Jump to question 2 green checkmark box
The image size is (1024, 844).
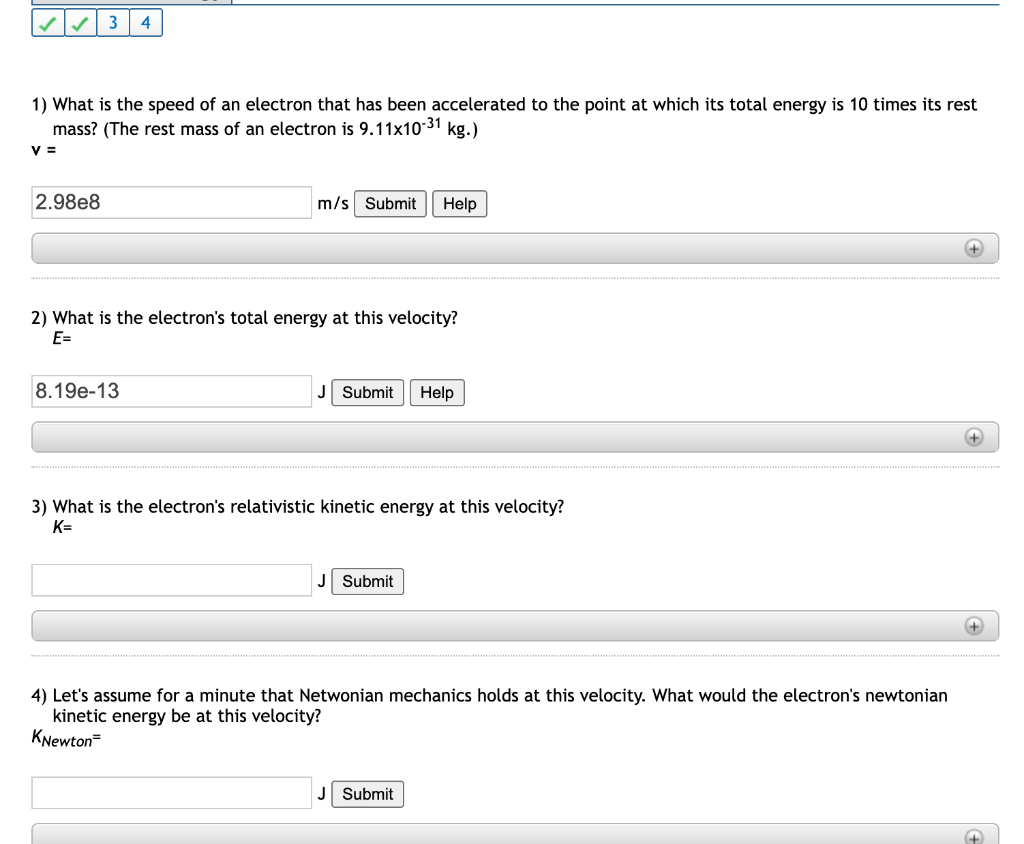(80, 24)
